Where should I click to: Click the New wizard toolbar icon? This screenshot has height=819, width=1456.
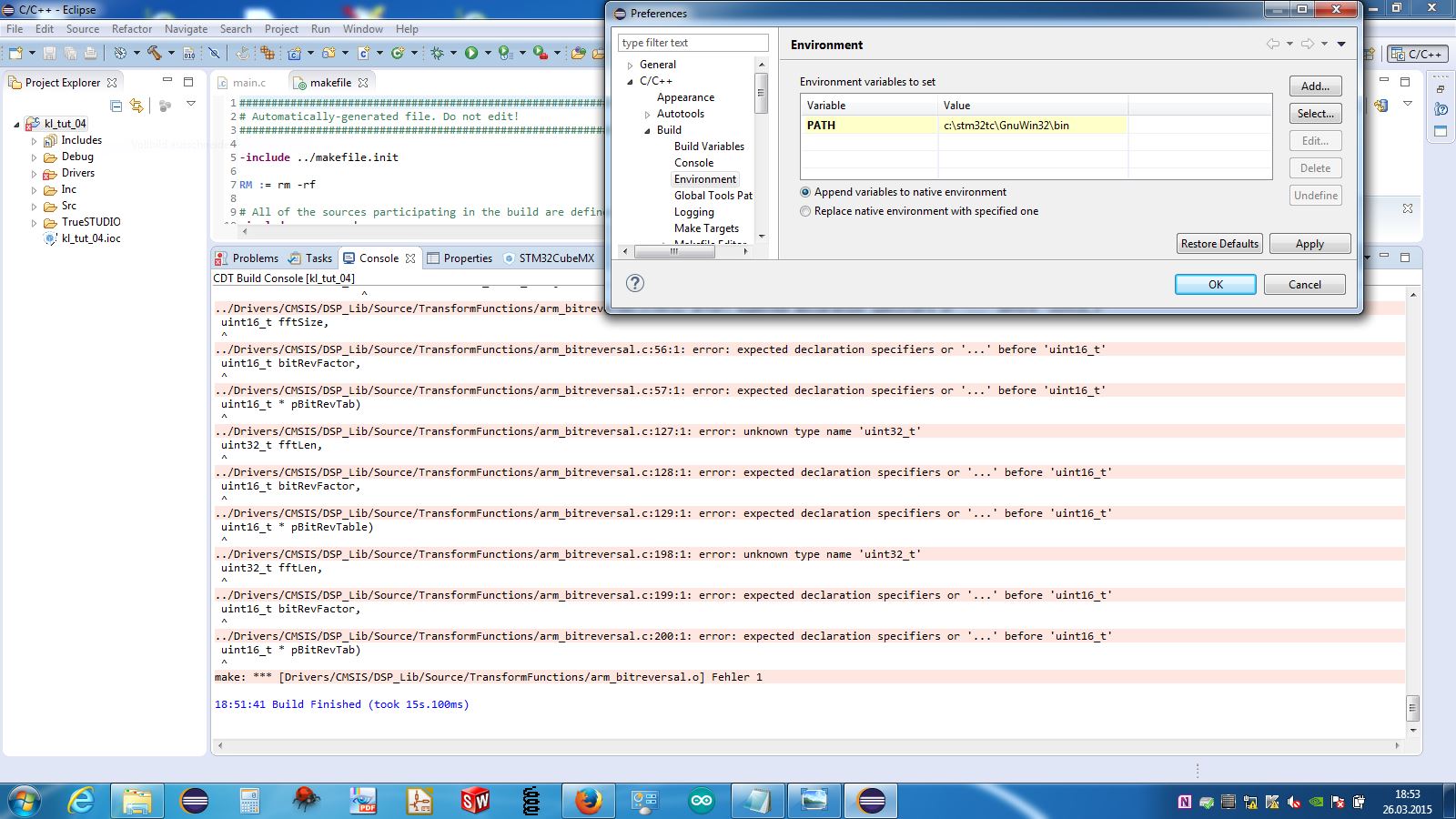point(15,53)
